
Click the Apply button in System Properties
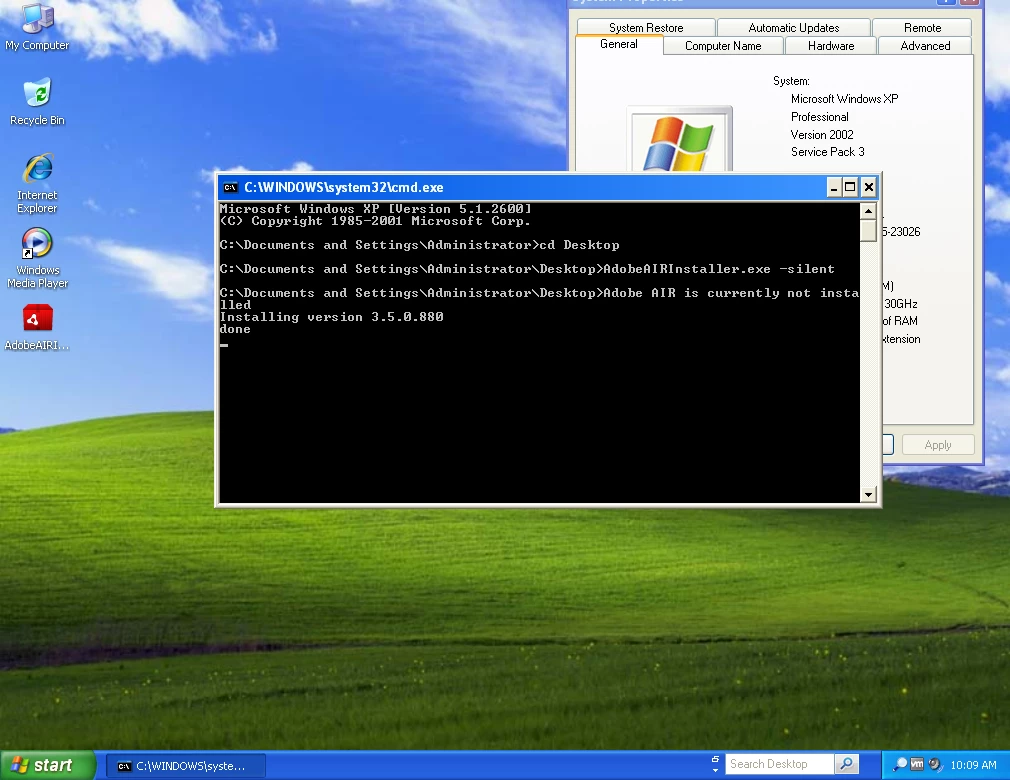[x=938, y=445]
